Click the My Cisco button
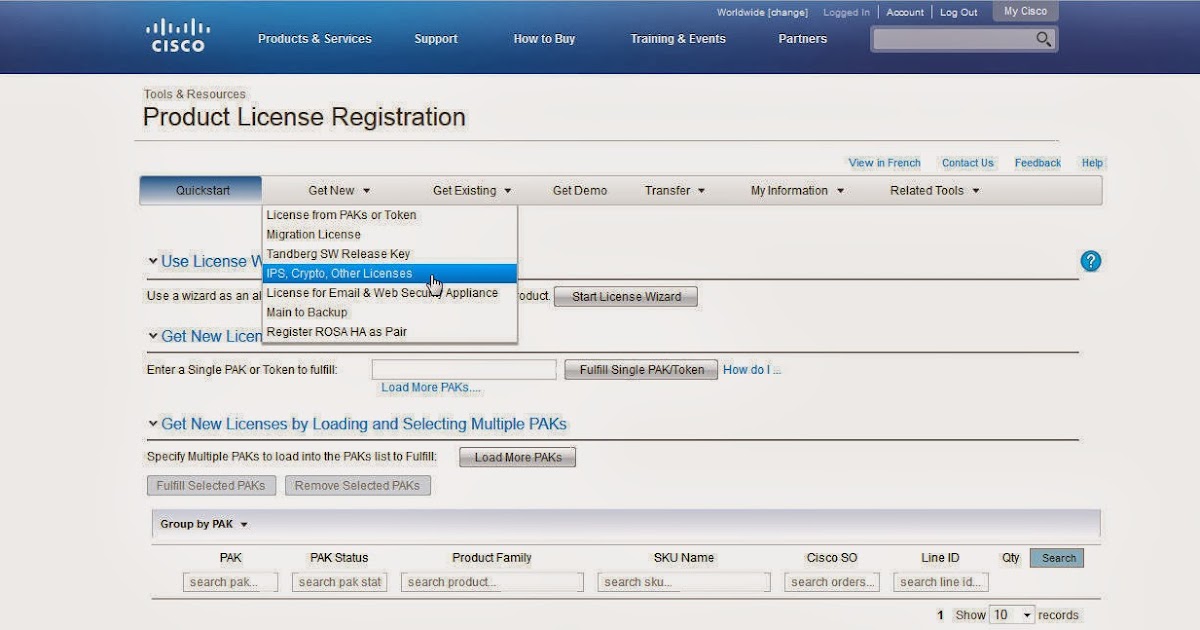The image size is (1200, 630). coord(1025,12)
